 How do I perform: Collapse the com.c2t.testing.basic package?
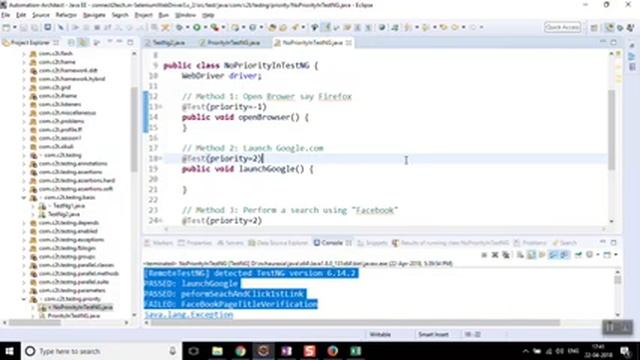(x=24, y=198)
